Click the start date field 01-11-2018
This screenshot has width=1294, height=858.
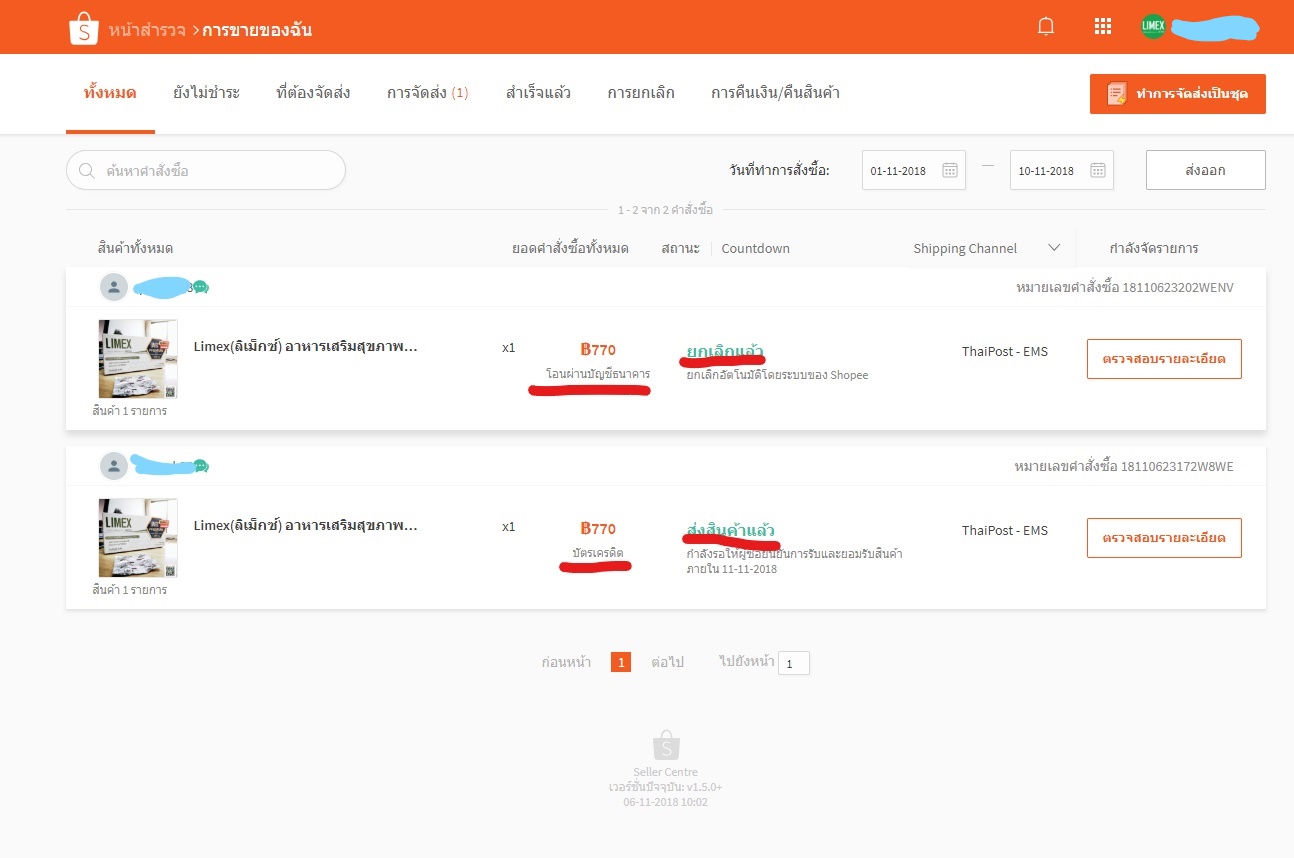coord(914,170)
